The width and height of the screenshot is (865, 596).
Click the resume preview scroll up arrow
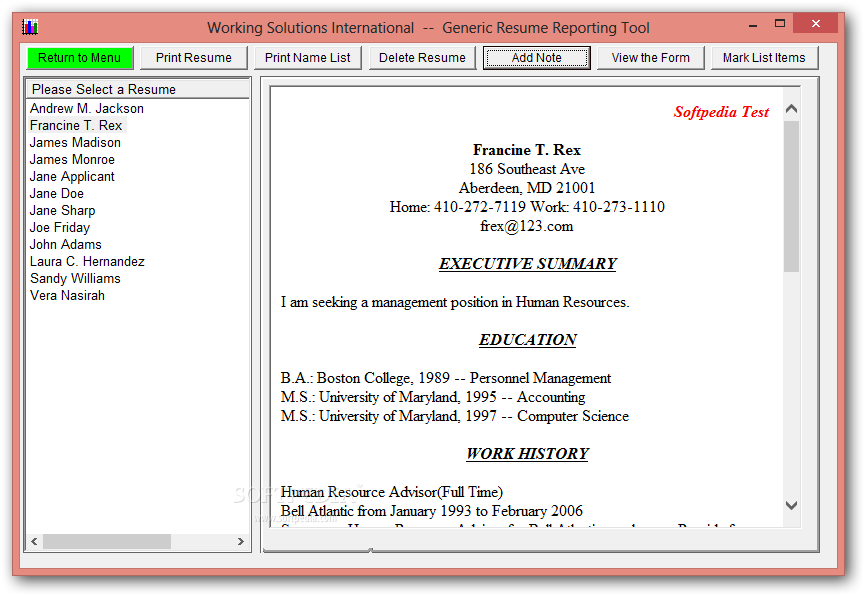tap(791, 109)
